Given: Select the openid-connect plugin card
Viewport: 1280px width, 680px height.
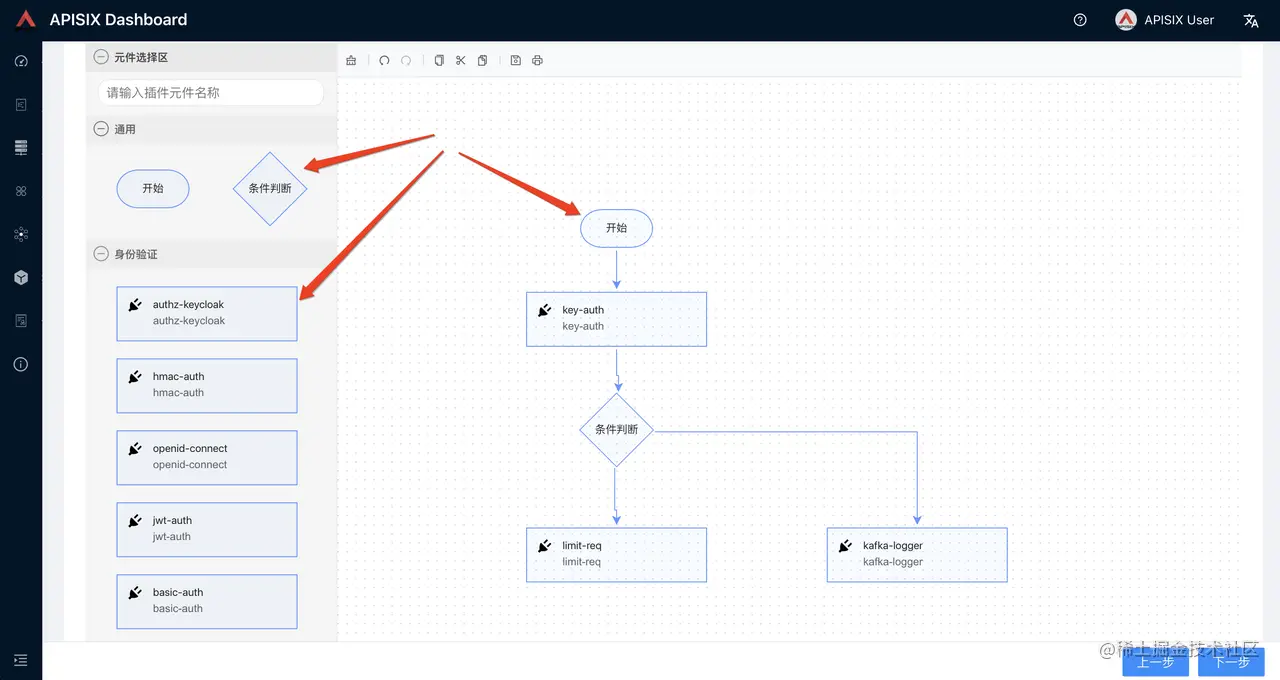Looking at the screenshot, I should (207, 457).
